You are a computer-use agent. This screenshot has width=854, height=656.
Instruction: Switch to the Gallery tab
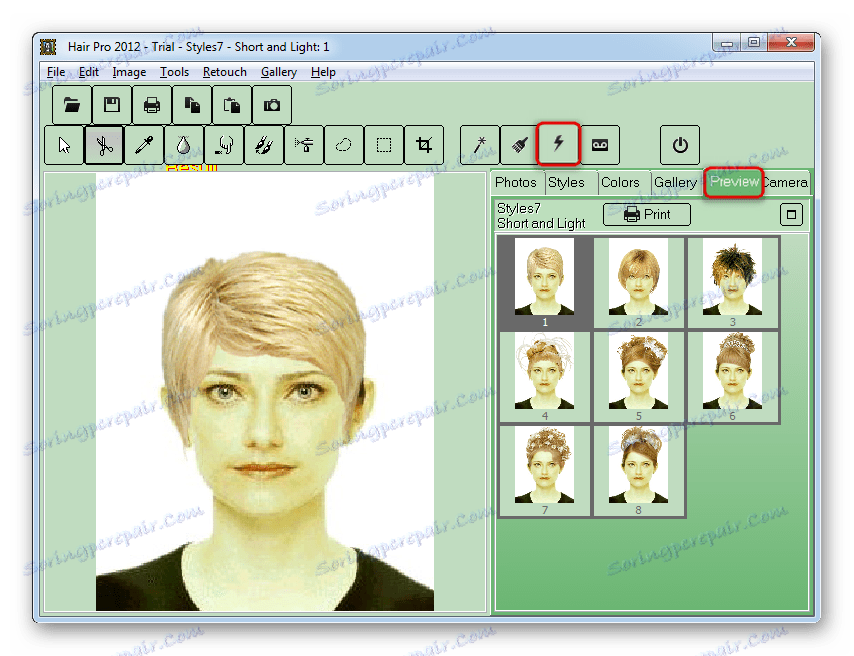(675, 183)
